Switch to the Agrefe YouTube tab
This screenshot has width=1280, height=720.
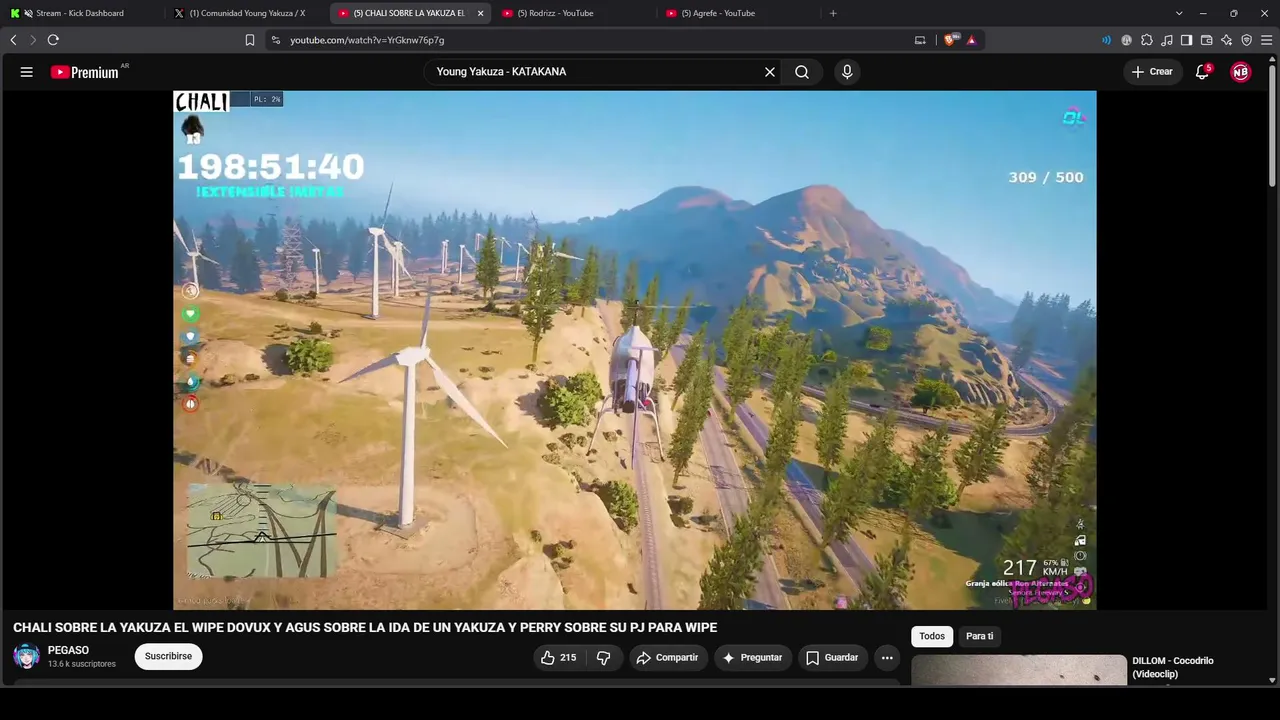pos(738,13)
